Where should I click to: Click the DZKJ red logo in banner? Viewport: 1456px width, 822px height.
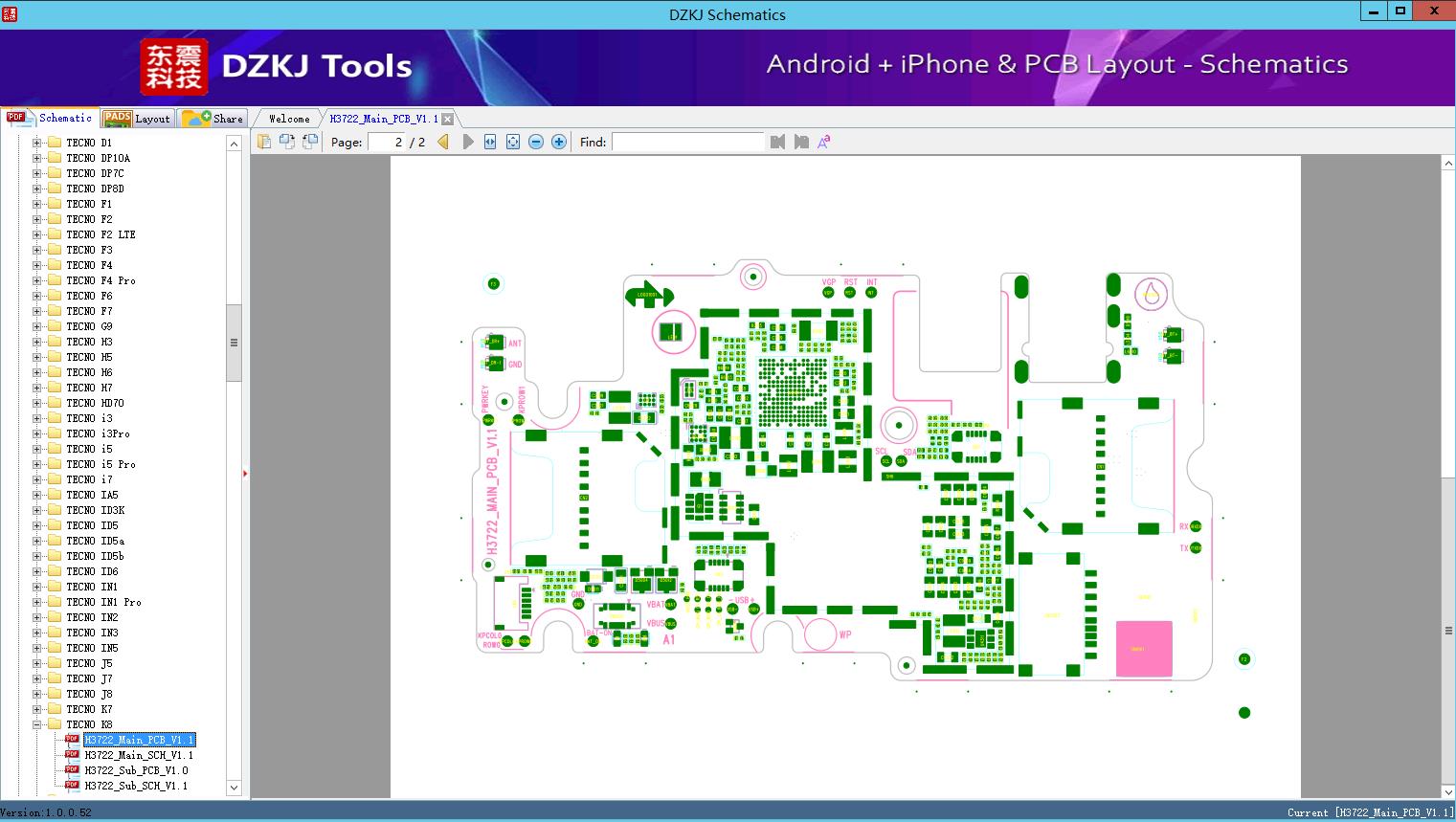tap(174, 67)
